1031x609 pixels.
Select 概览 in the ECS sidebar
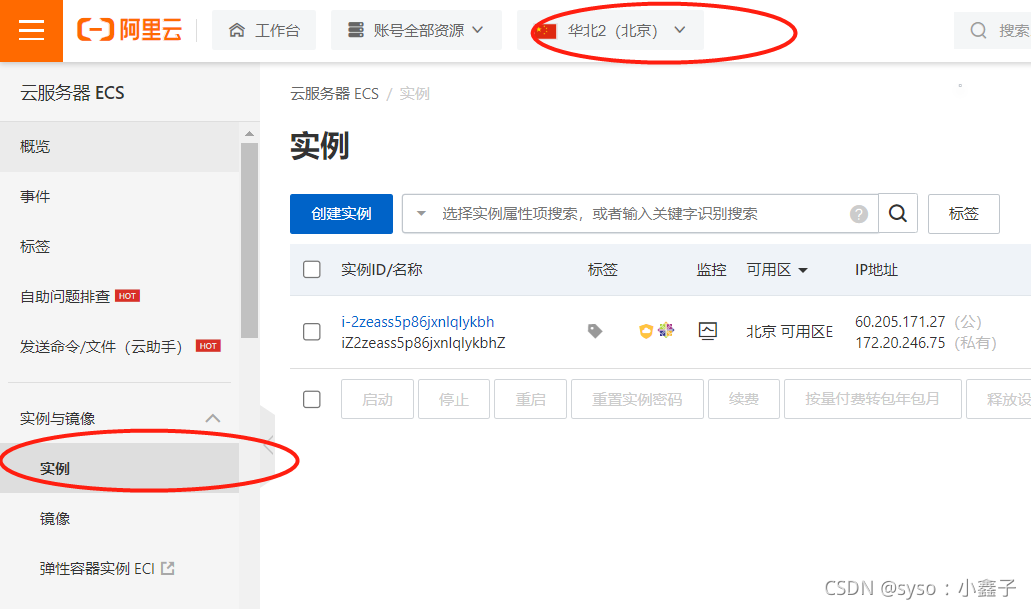click(120, 147)
